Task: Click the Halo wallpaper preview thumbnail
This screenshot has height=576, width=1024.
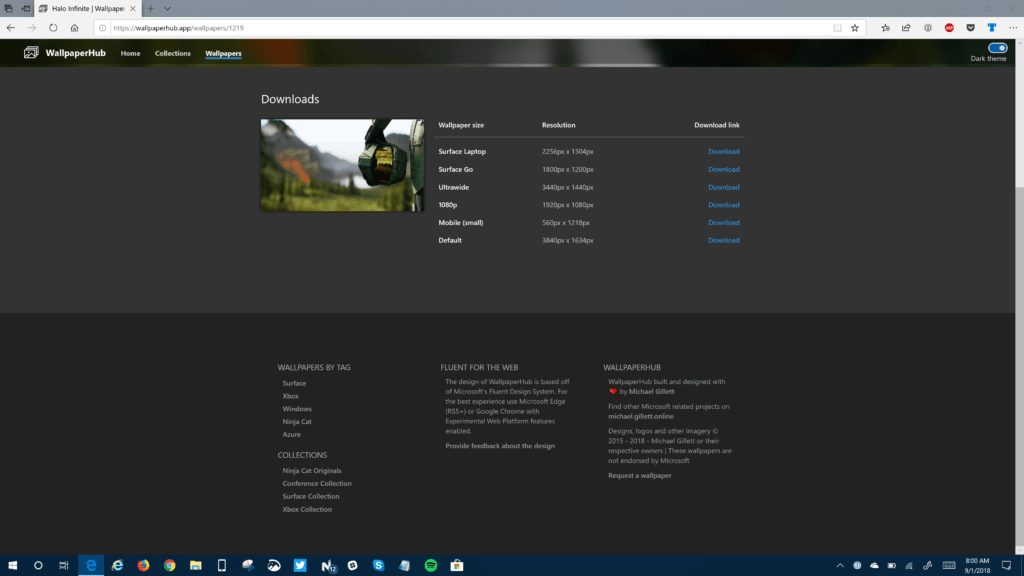Action: (x=342, y=165)
